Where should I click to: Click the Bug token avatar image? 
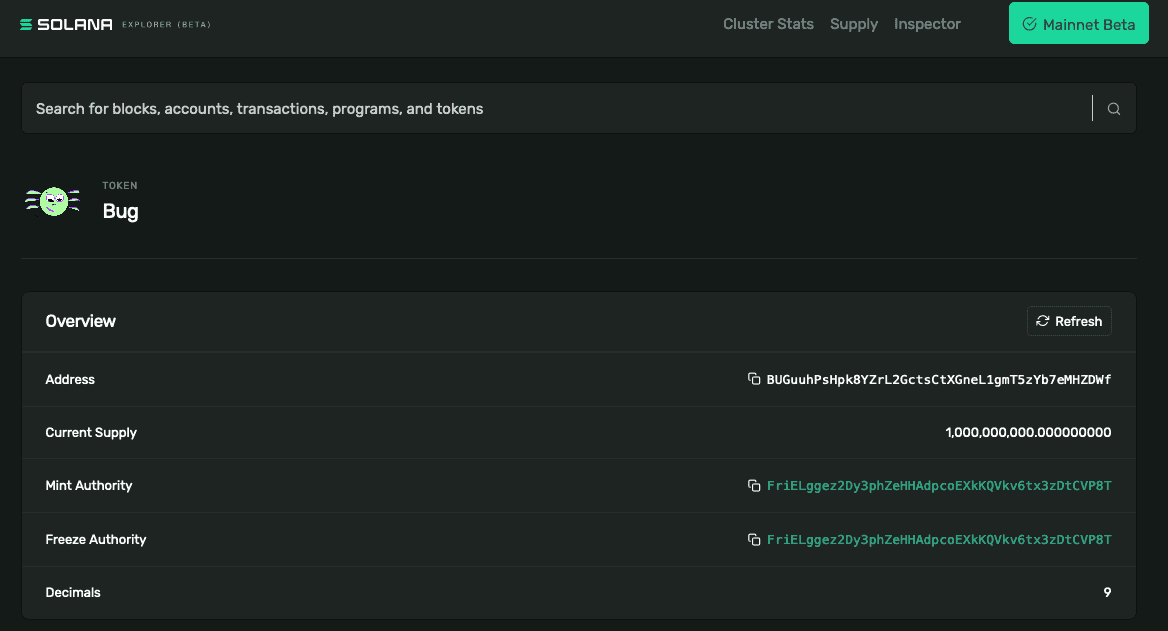(x=52, y=201)
